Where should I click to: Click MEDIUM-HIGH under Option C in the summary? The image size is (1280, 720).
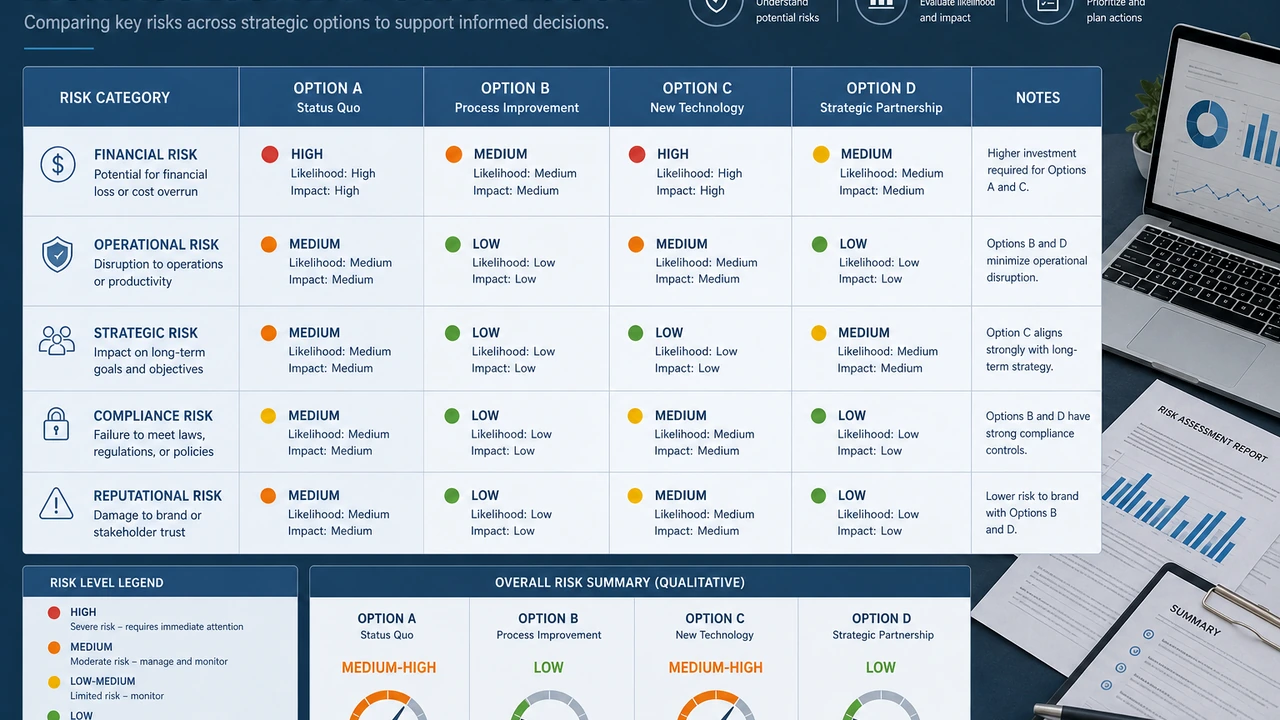click(716, 668)
